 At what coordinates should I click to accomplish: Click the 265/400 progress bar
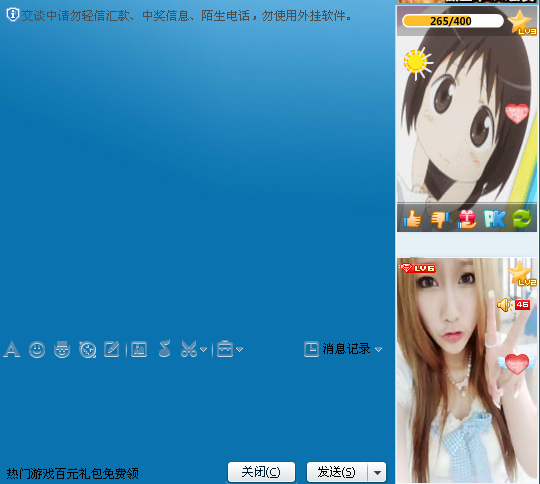(x=453, y=21)
